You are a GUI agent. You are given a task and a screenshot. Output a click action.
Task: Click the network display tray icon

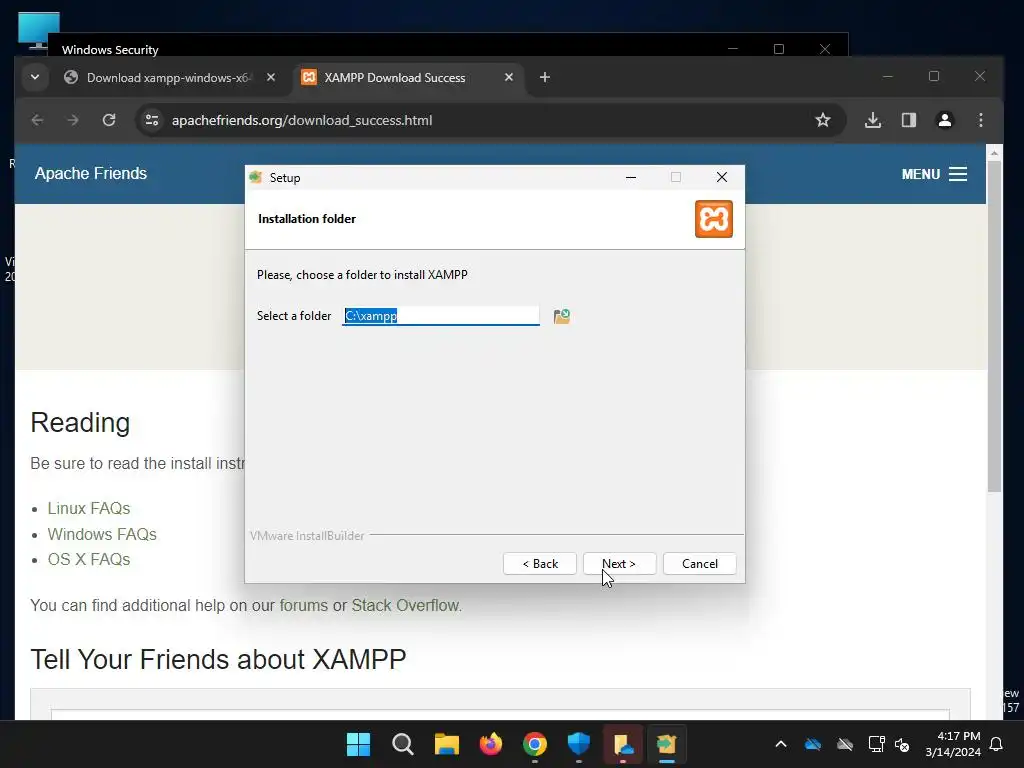coord(876,744)
